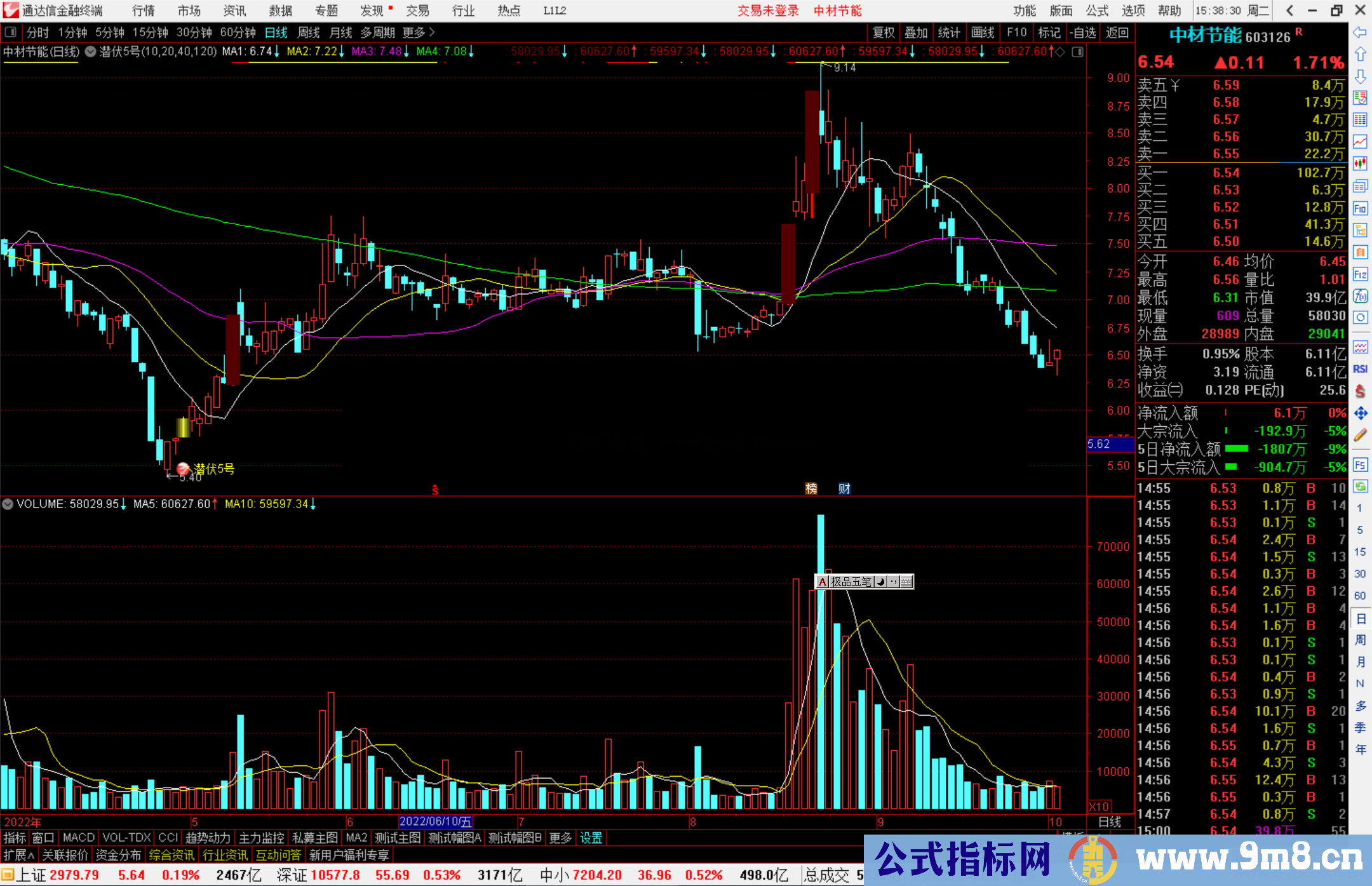Open the 行情 menu

coord(144,11)
